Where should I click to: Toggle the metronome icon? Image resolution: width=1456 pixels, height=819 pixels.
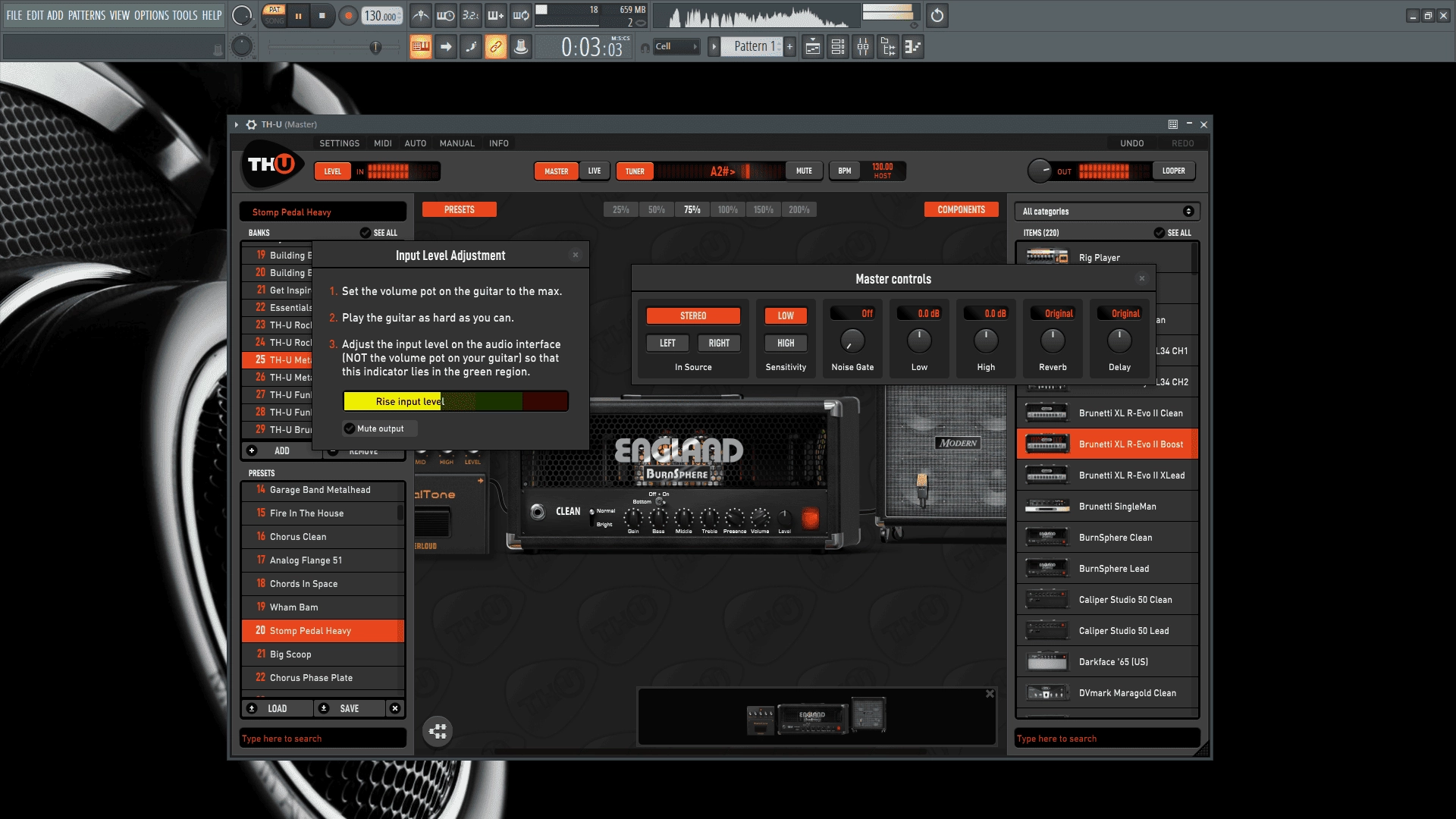tap(421, 15)
